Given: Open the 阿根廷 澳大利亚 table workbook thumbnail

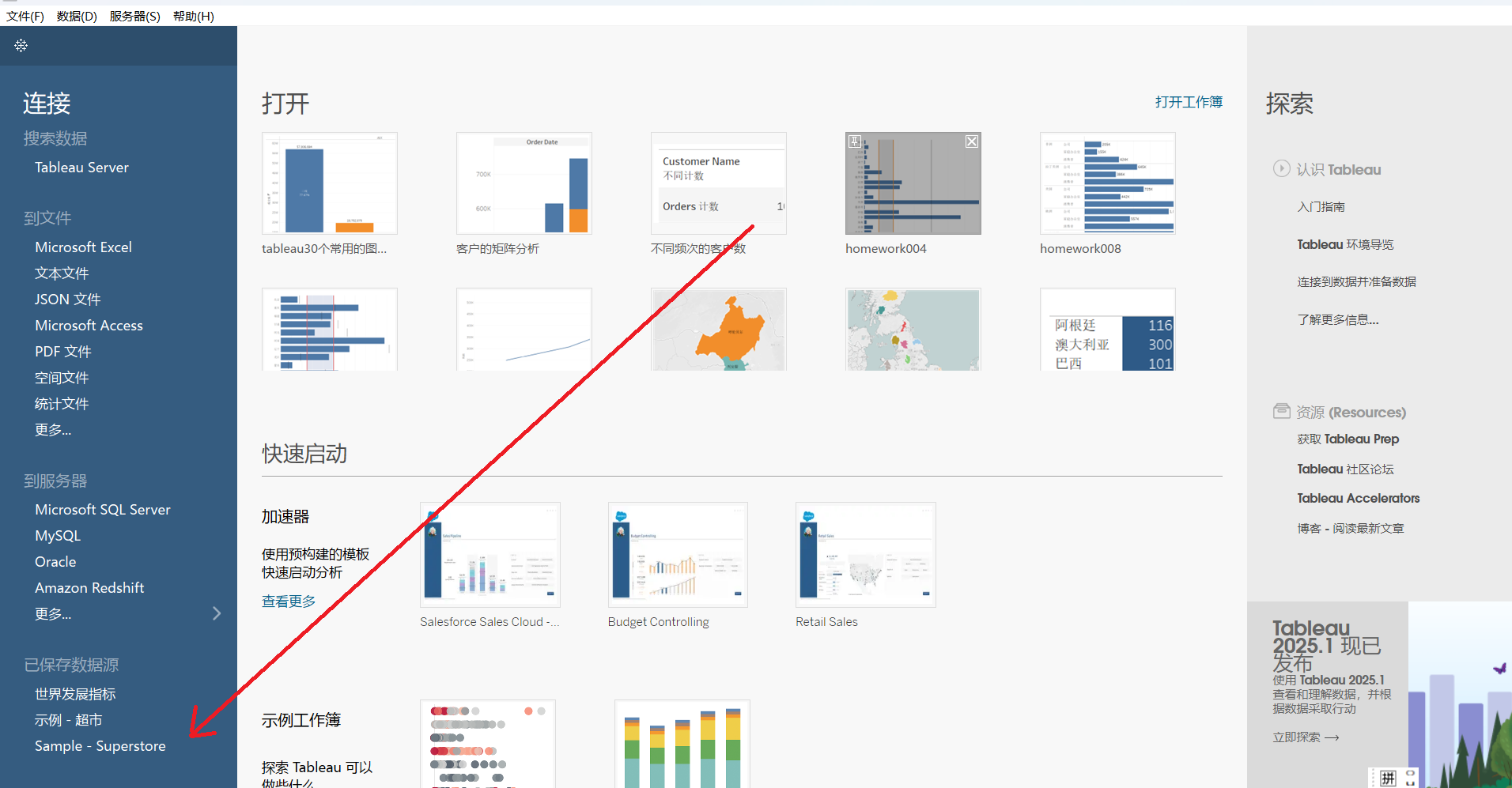Looking at the screenshot, I should [1107, 329].
